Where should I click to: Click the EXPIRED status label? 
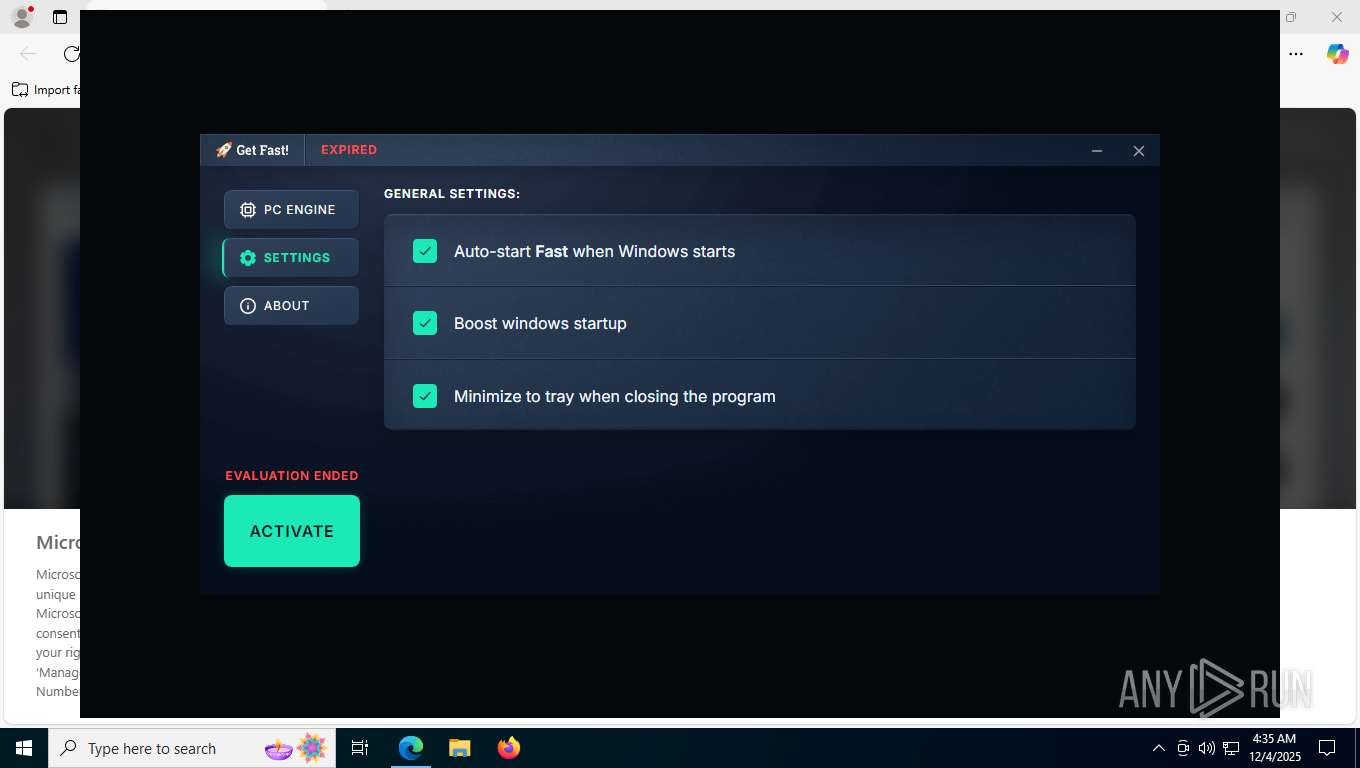coord(349,150)
